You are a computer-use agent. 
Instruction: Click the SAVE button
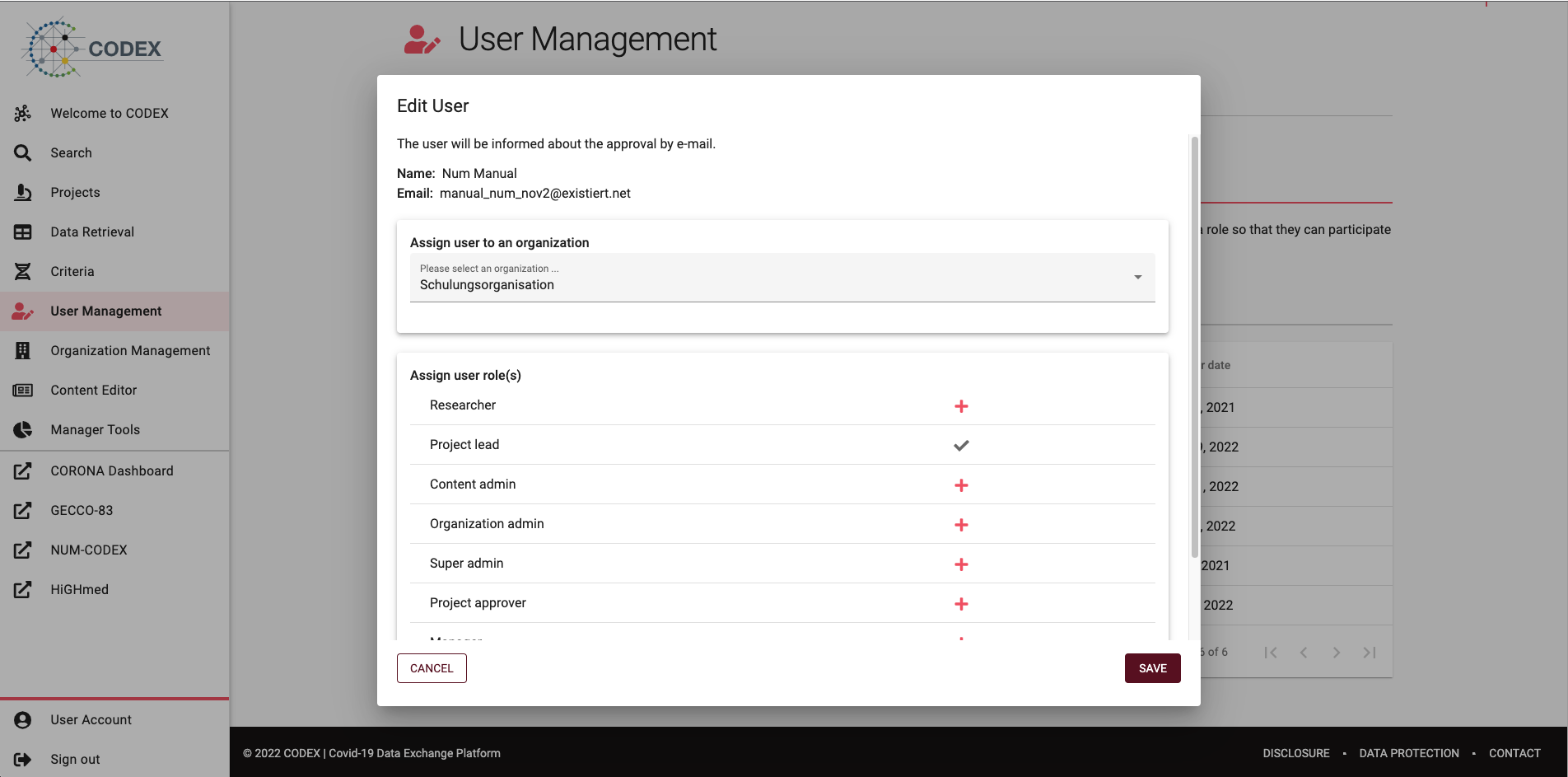click(1152, 668)
